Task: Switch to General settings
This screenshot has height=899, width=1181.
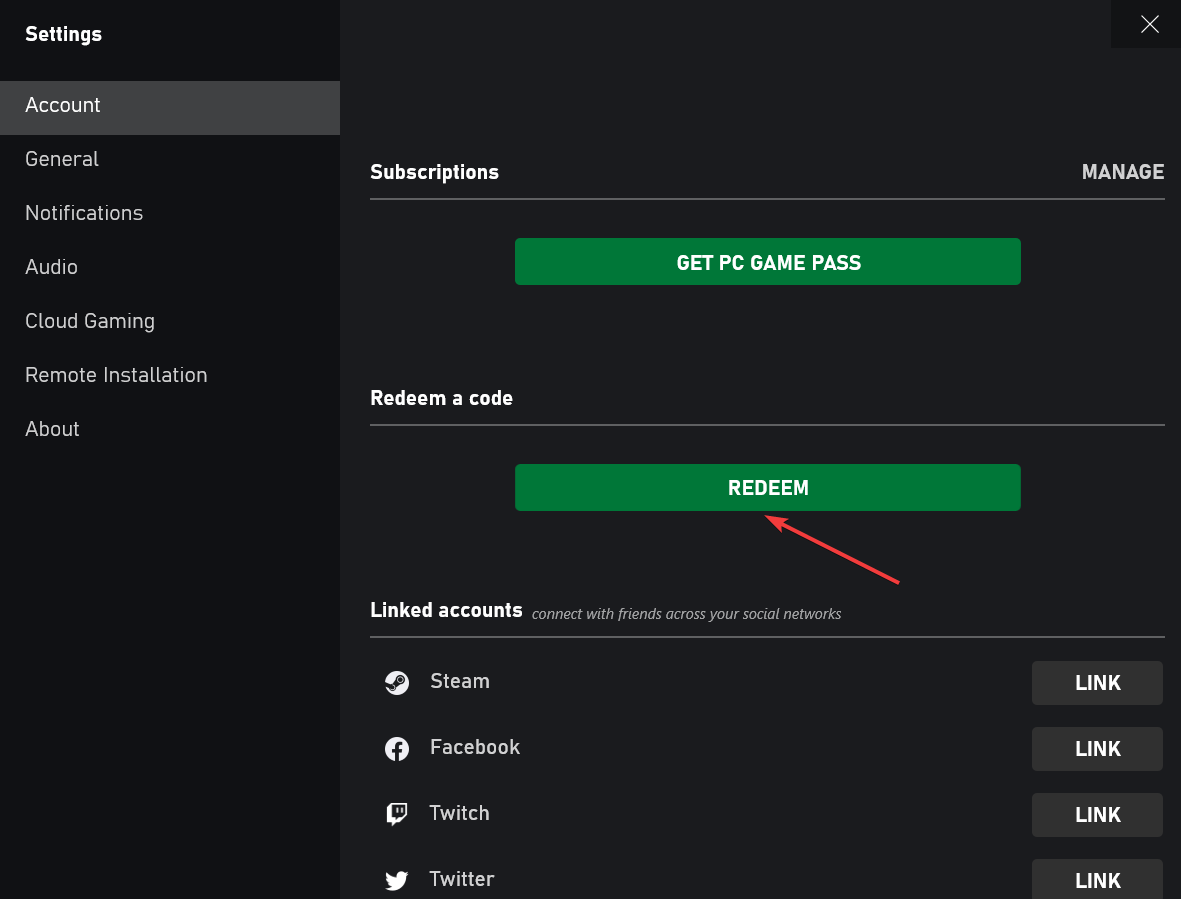Action: click(169, 159)
